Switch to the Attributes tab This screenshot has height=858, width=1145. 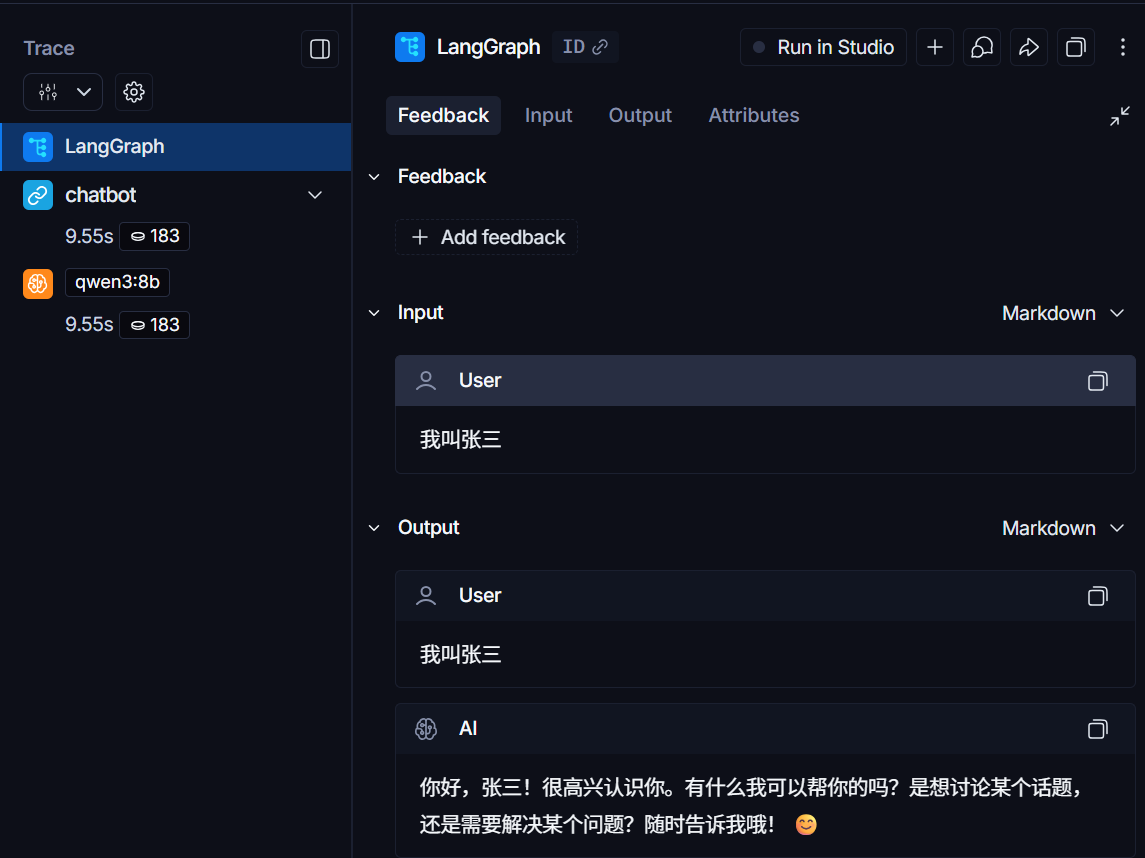(x=753, y=115)
